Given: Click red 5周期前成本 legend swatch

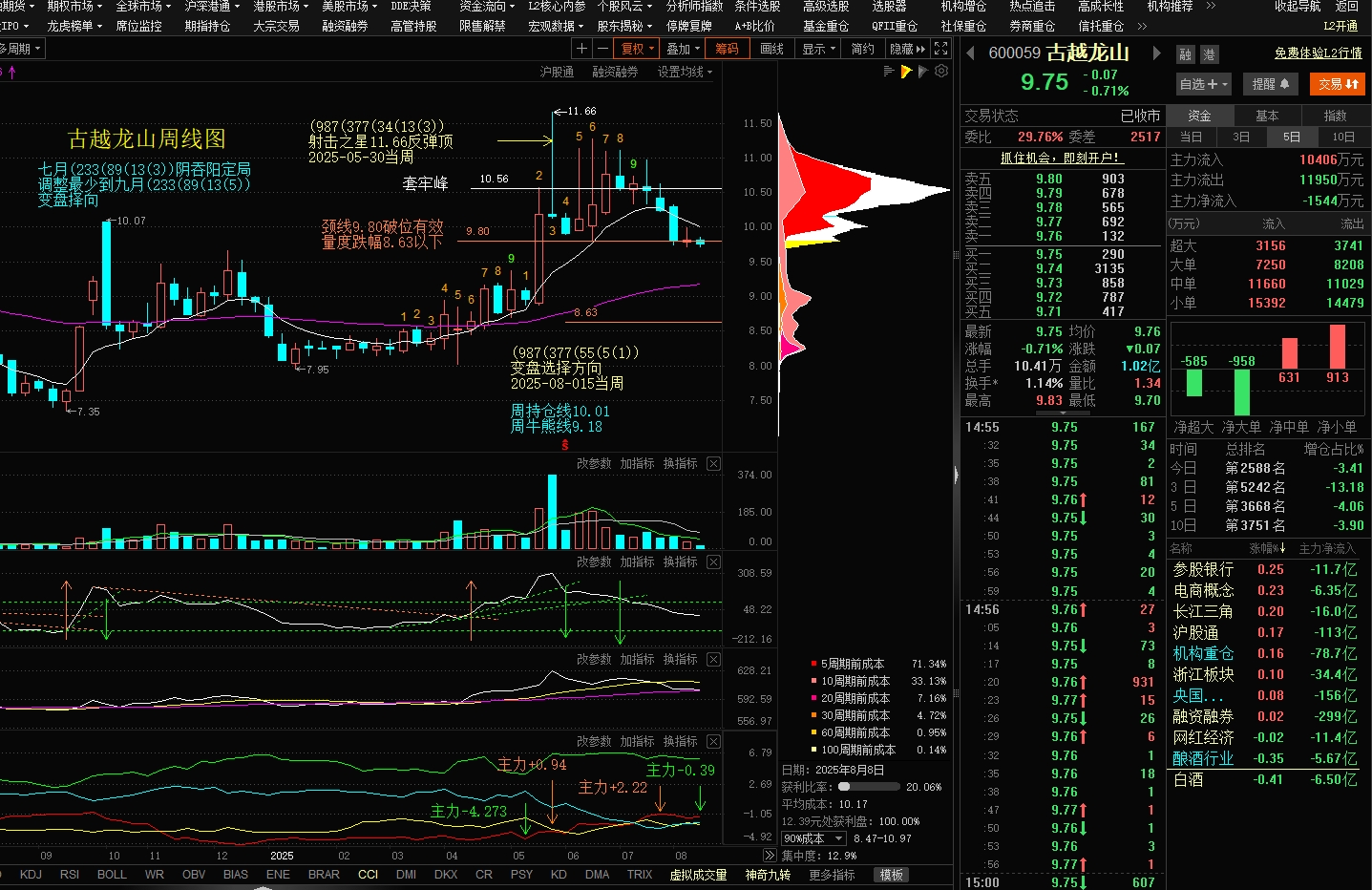Looking at the screenshot, I should coord(813,664).
